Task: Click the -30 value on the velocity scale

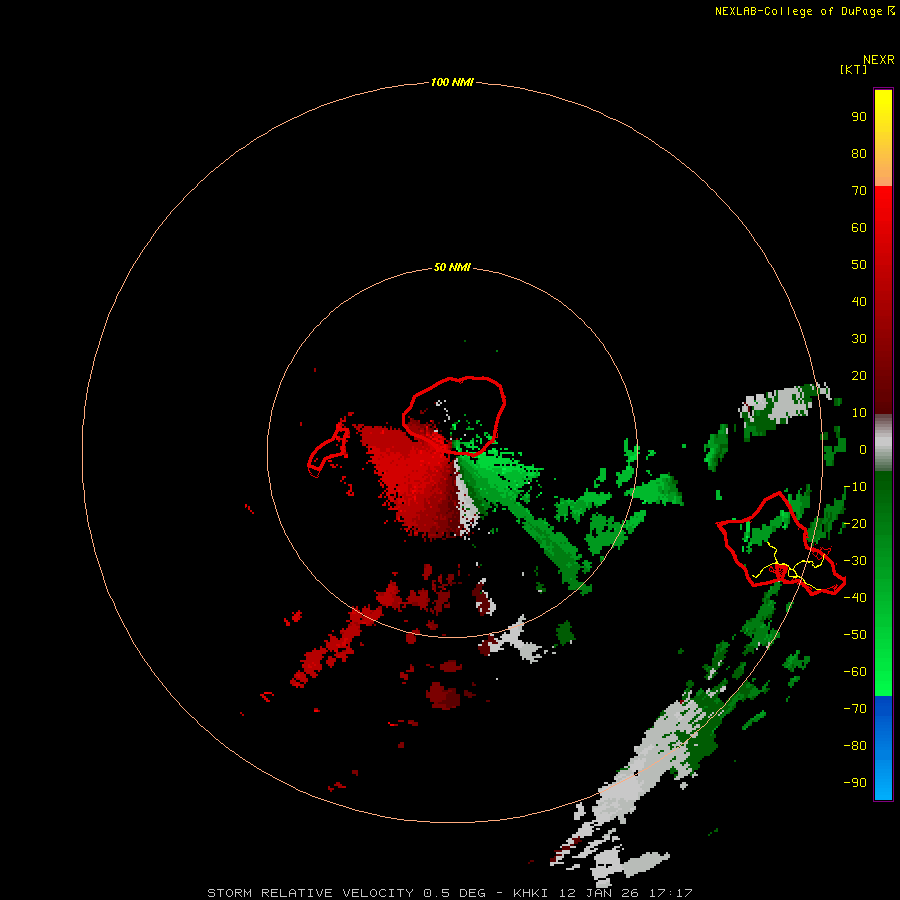Action: tap(855, 561)
